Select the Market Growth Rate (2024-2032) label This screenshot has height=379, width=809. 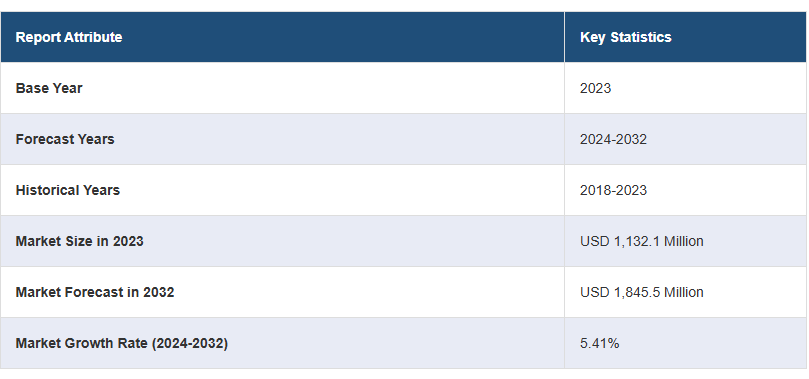pos(122,343)
